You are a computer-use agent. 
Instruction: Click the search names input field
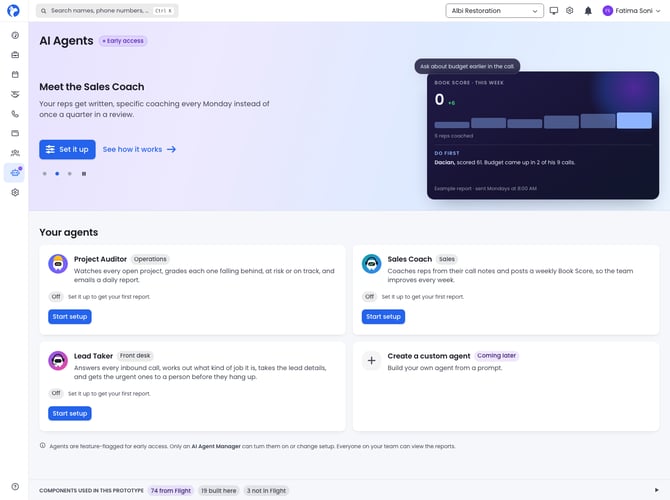point(107,11)
